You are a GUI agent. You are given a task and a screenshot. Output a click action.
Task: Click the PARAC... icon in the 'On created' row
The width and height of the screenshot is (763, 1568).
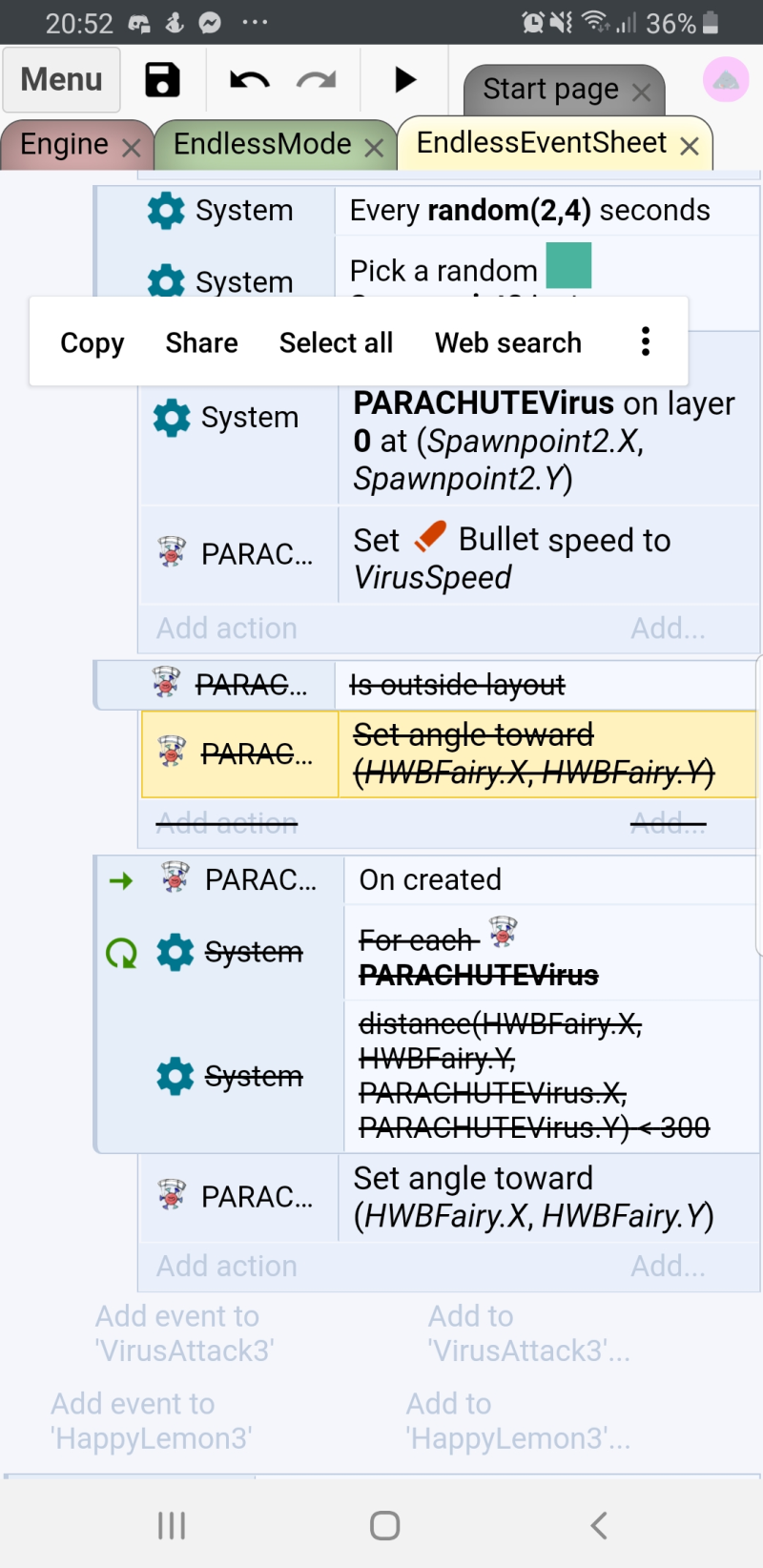(x=175, y=877)
